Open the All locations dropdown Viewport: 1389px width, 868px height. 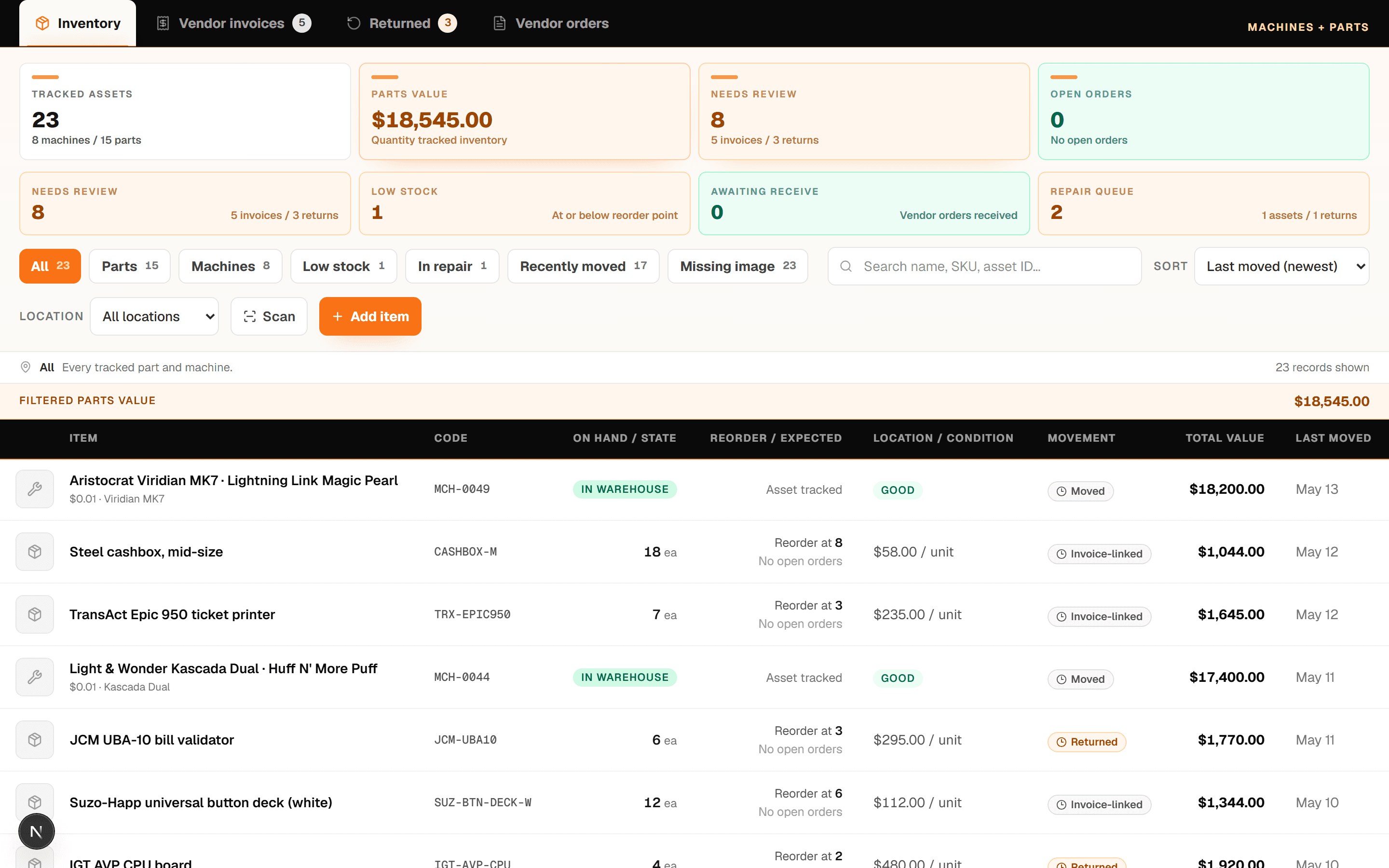pyautogui.click(x=154, y=316)
